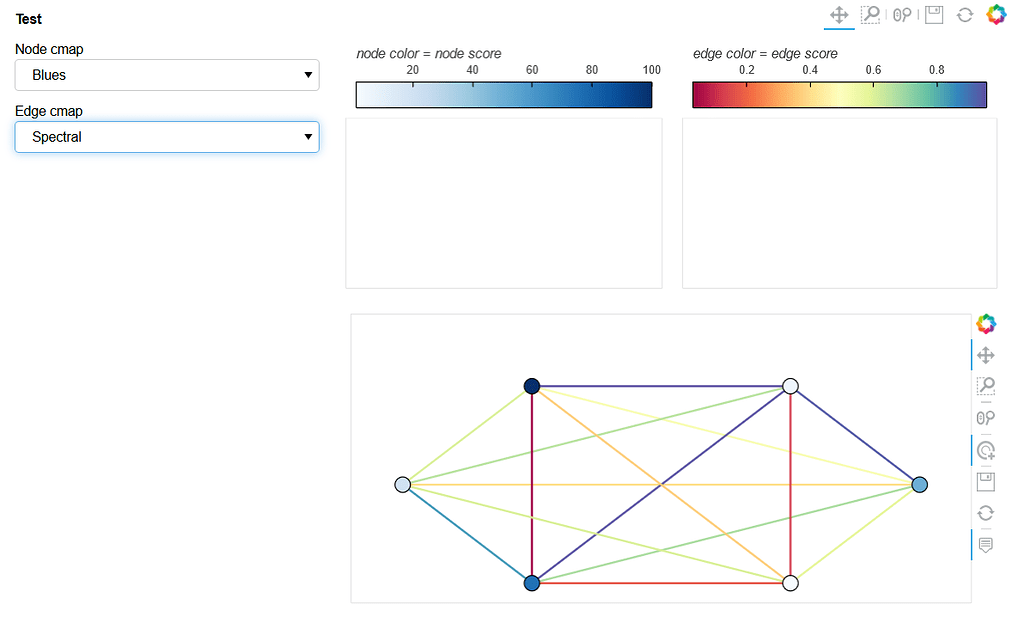Toggle the Hover tool on the graph

tap(985, 544)
